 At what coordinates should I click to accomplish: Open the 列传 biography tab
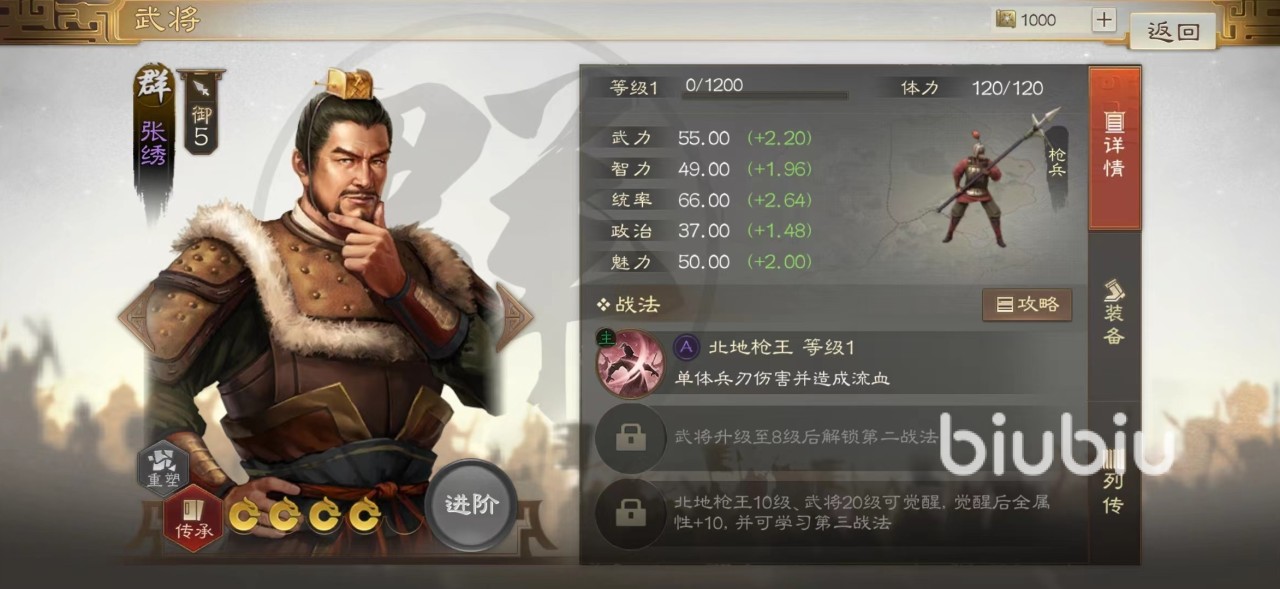point(1114,480)
